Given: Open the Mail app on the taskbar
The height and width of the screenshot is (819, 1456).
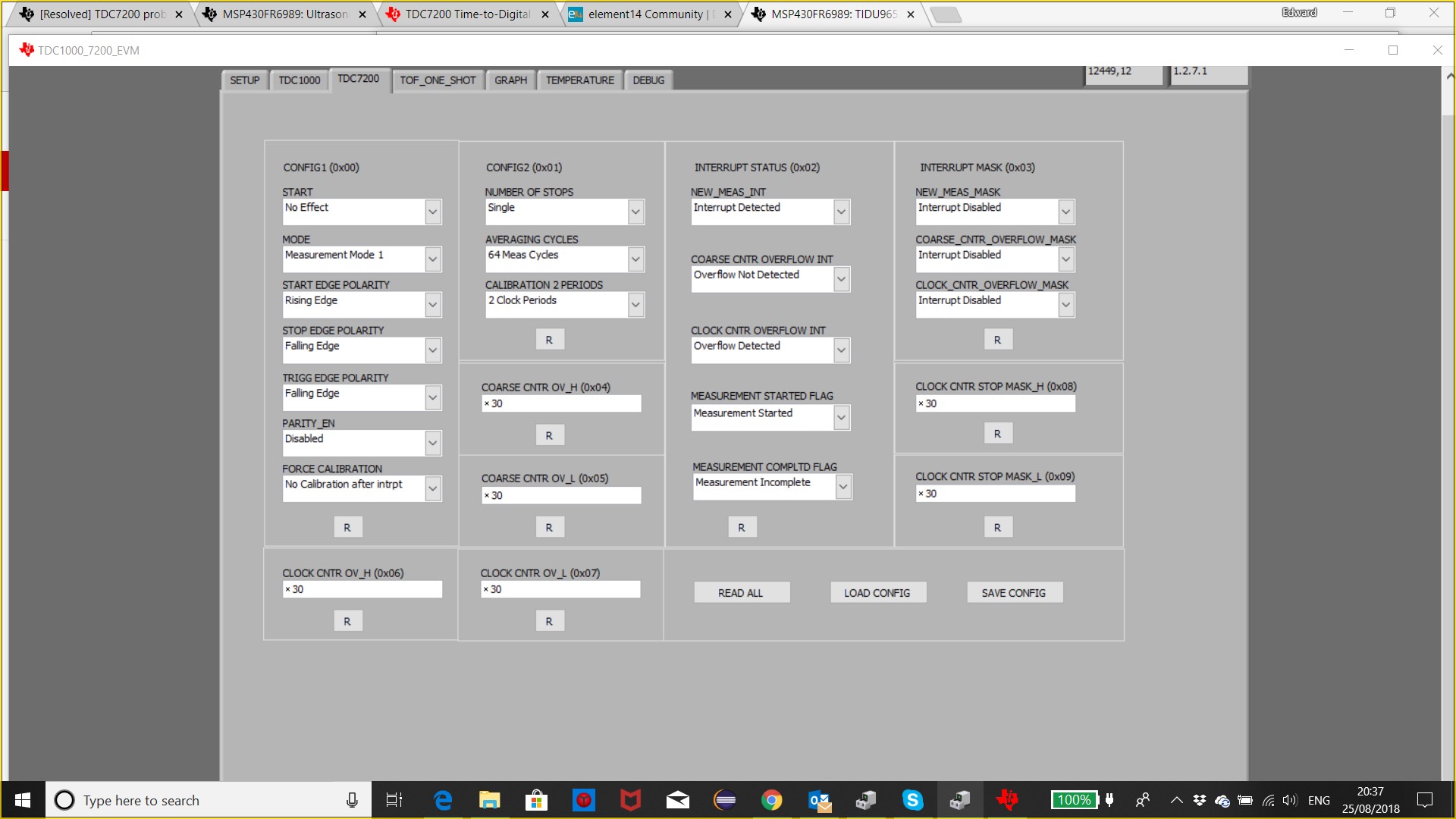Looking at the screenshot, I should (x=677, y=800).
